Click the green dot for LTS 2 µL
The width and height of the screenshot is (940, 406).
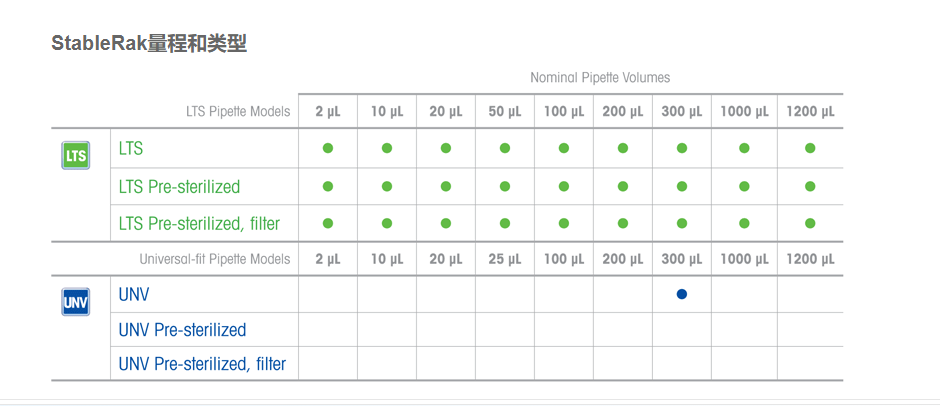[327, 148]
